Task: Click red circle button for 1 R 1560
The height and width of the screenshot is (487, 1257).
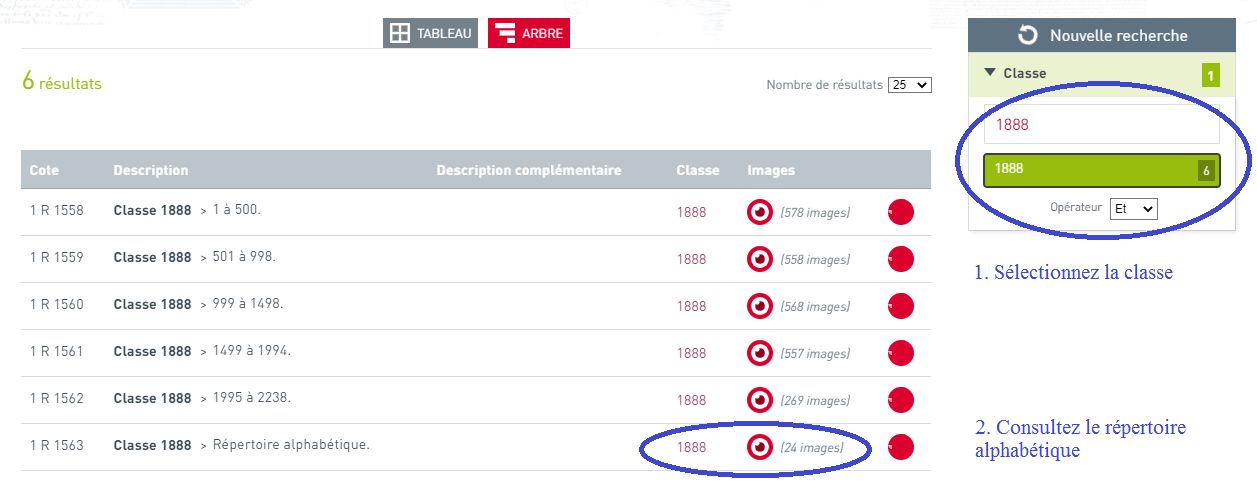Action: [900, 306]
